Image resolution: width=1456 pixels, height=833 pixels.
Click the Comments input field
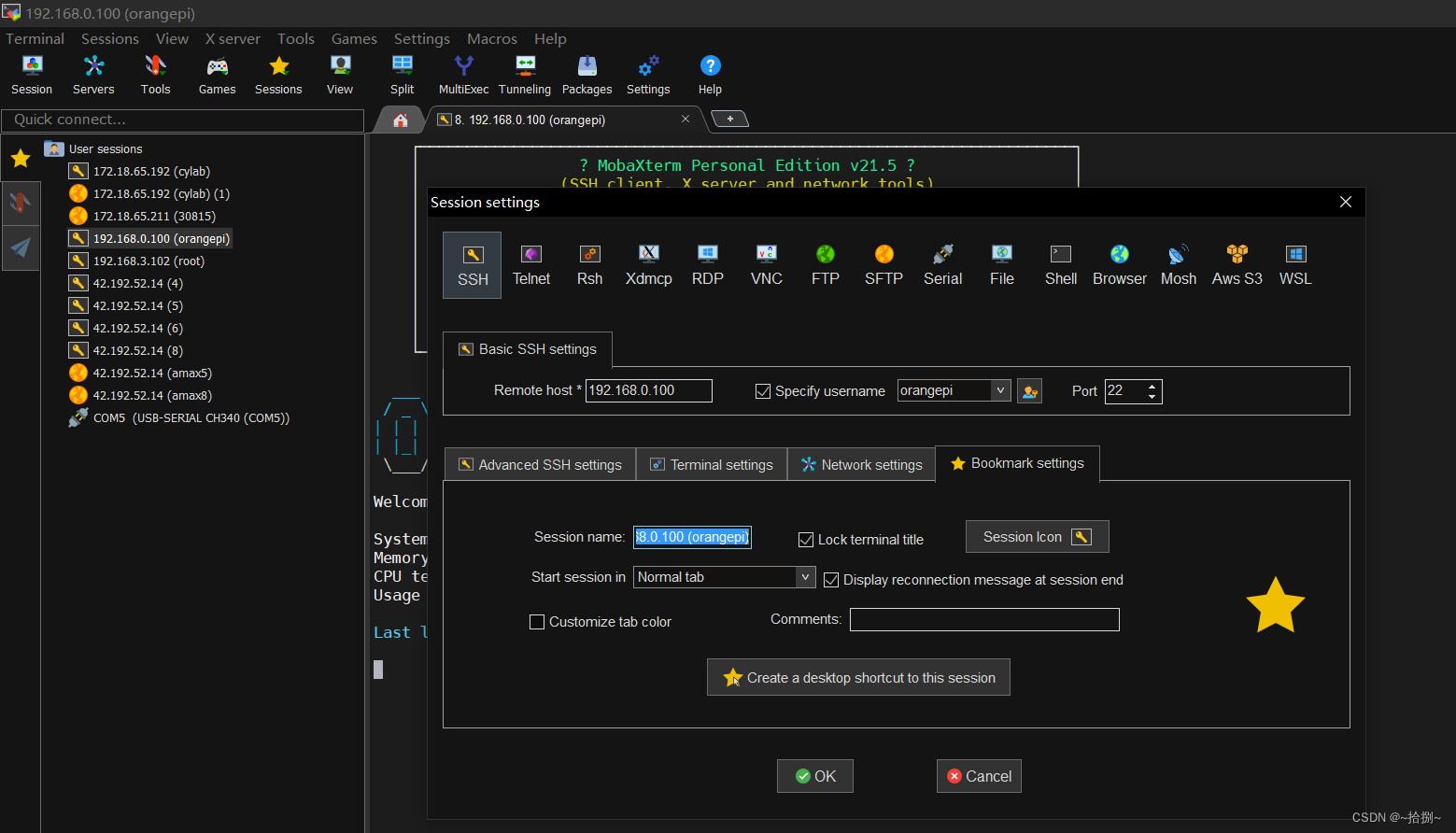(984, 619)
